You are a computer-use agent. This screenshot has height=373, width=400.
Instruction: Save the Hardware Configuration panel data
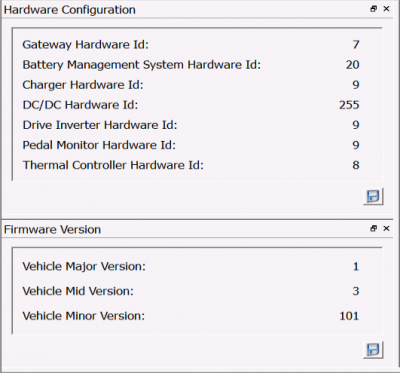(x=373, y=196)
